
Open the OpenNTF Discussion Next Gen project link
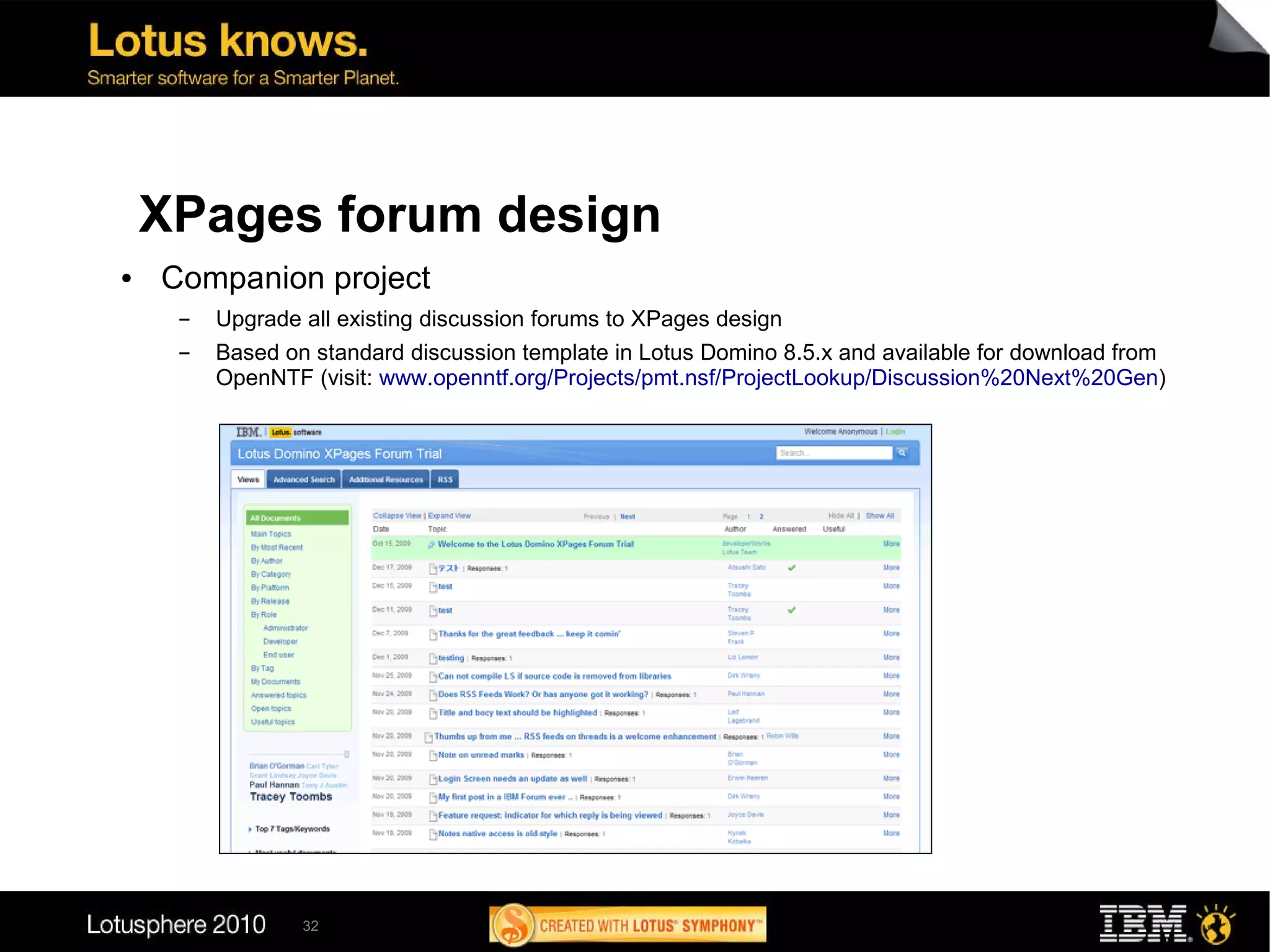(x=768, y=378)
